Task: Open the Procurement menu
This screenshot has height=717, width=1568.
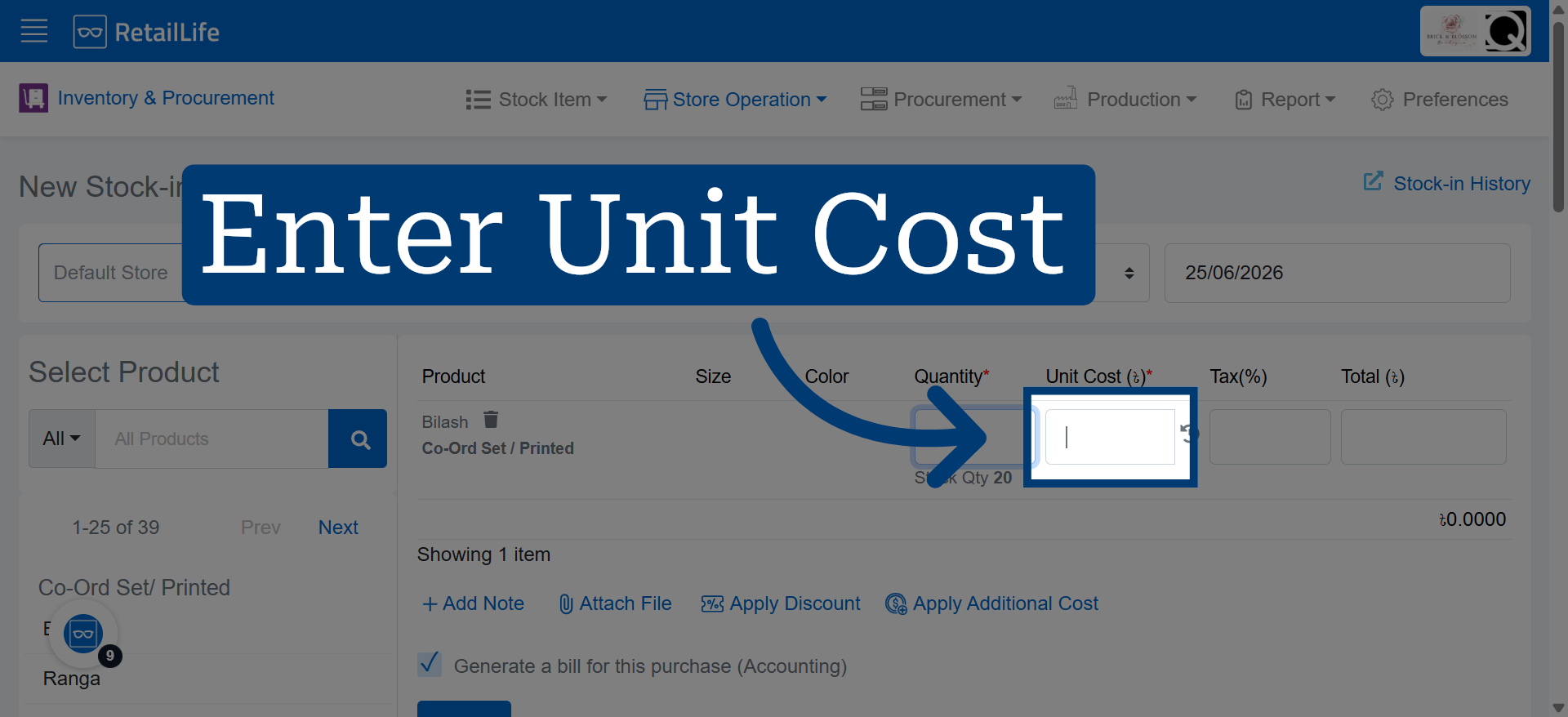Action: pos(941,100)
